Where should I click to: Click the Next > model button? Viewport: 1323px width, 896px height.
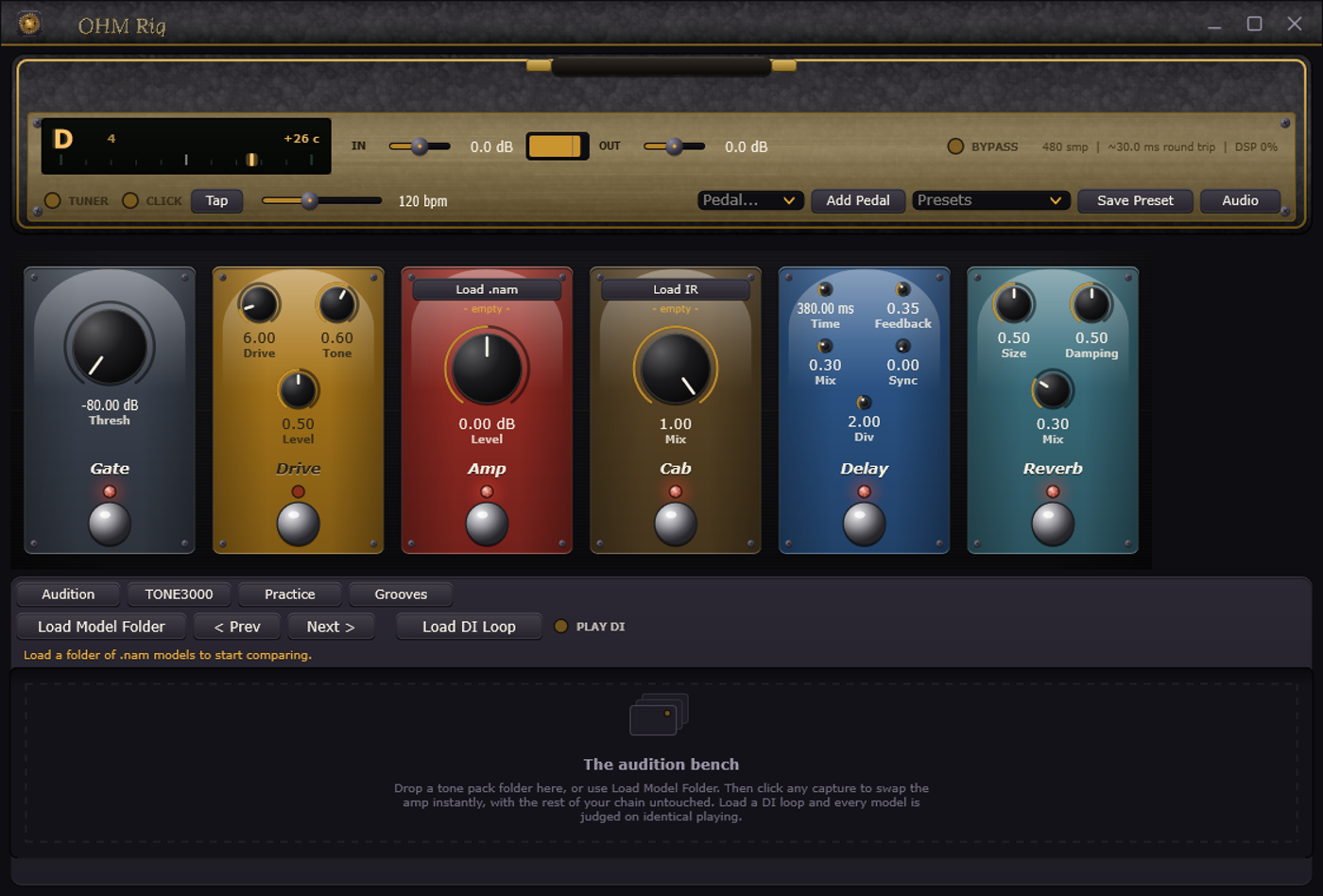[x=331, y=627]
